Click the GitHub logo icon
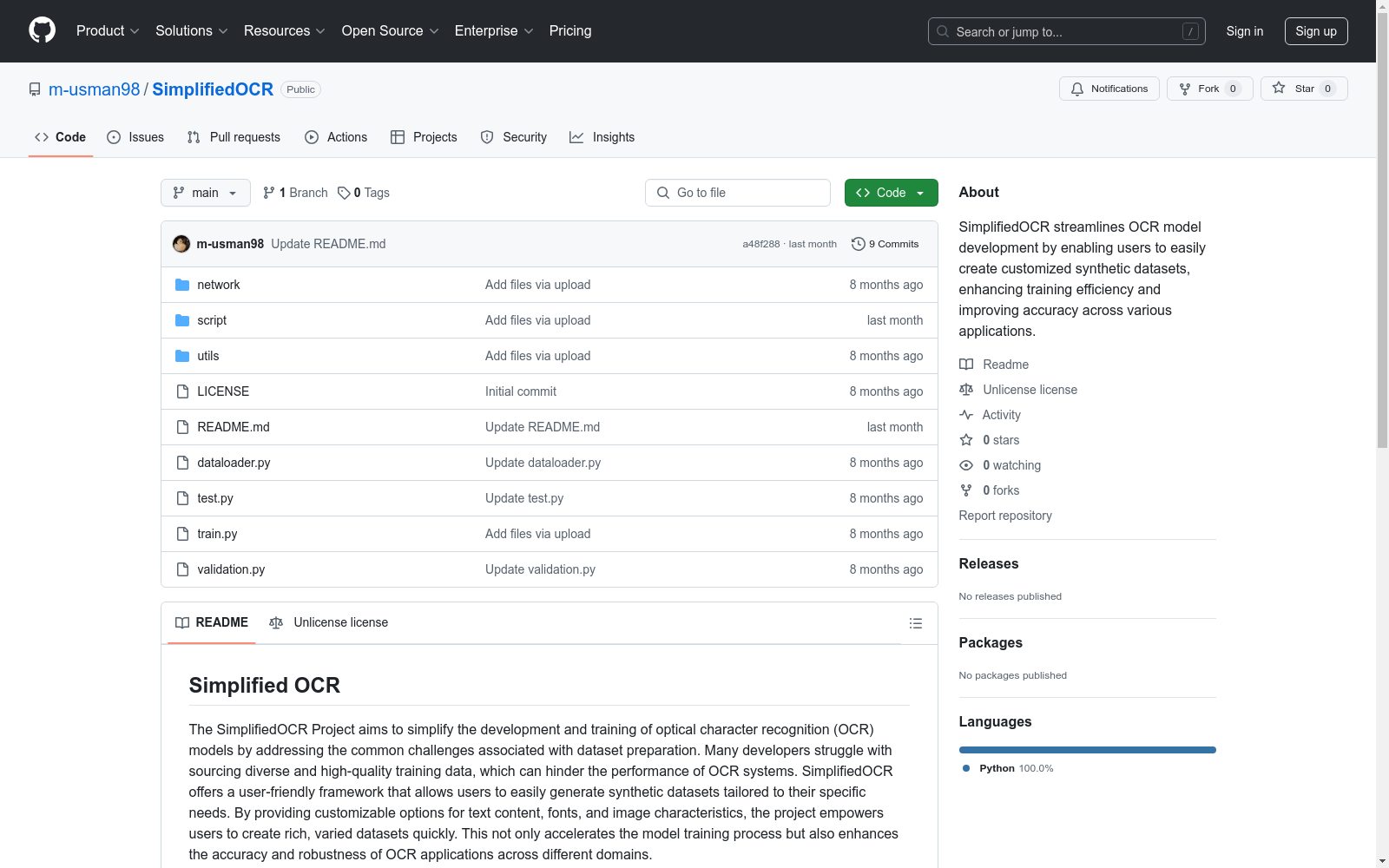Screen dimensions: 1389x868 42,30
